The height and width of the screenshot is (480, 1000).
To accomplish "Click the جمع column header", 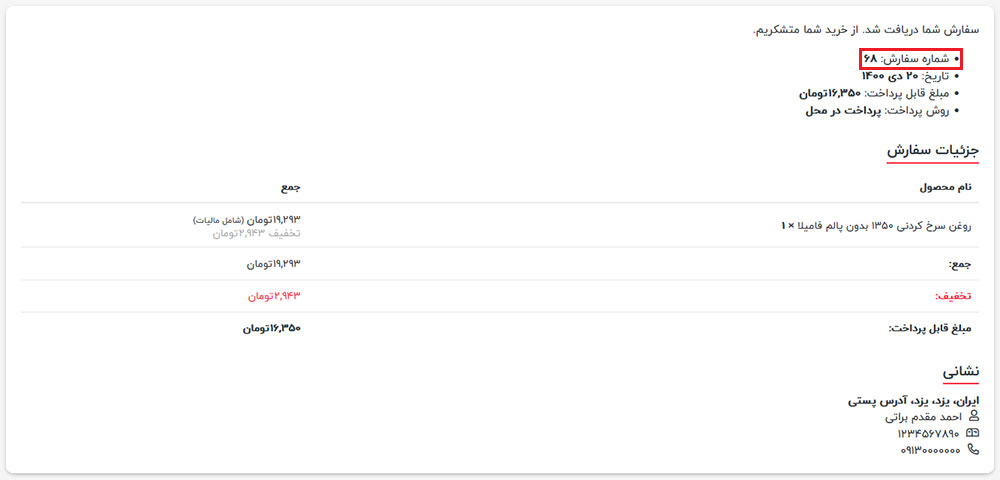I will (x=290, y=187).
